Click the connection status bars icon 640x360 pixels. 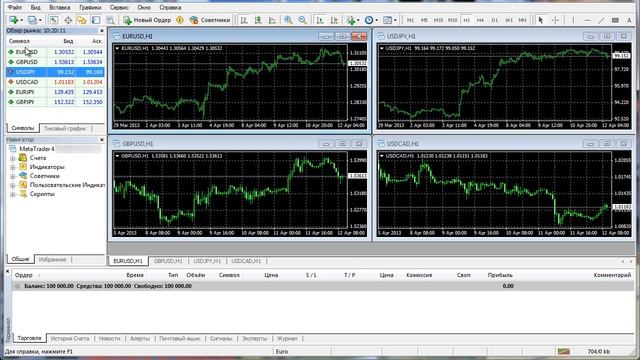pos(564,351)
